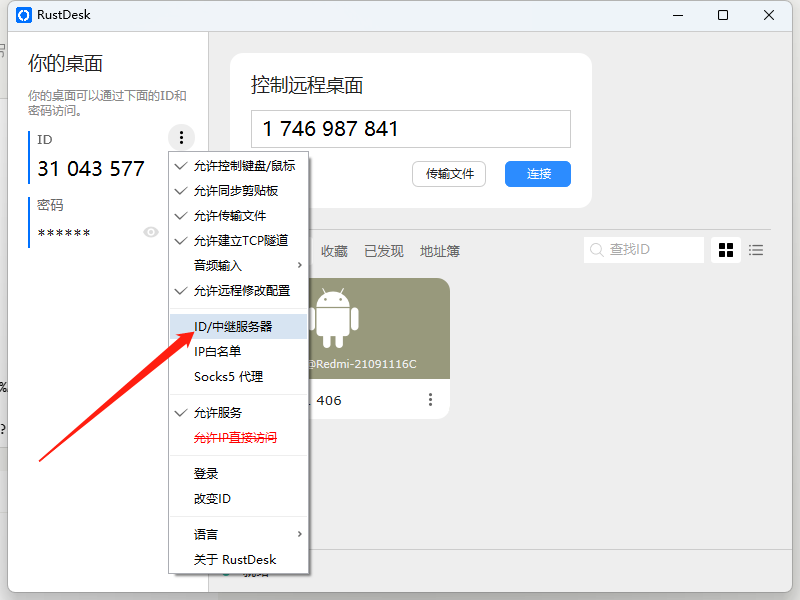This screenshot has width=800, height=600.
Task: Select the Android device card thumbnail
Action: tap(379, 329)
